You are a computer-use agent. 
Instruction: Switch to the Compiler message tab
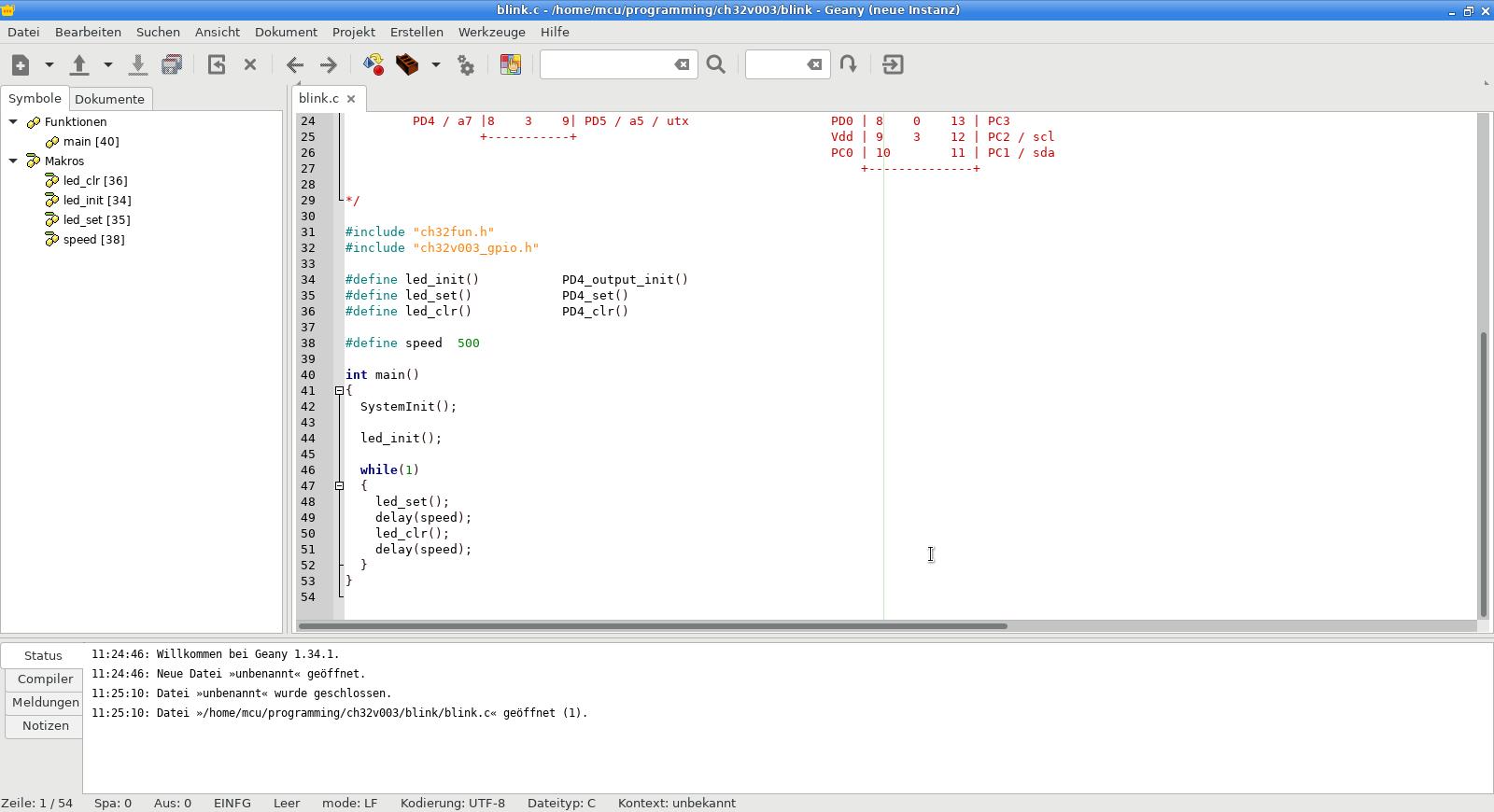pyautogui.click(x=45, y=679)
